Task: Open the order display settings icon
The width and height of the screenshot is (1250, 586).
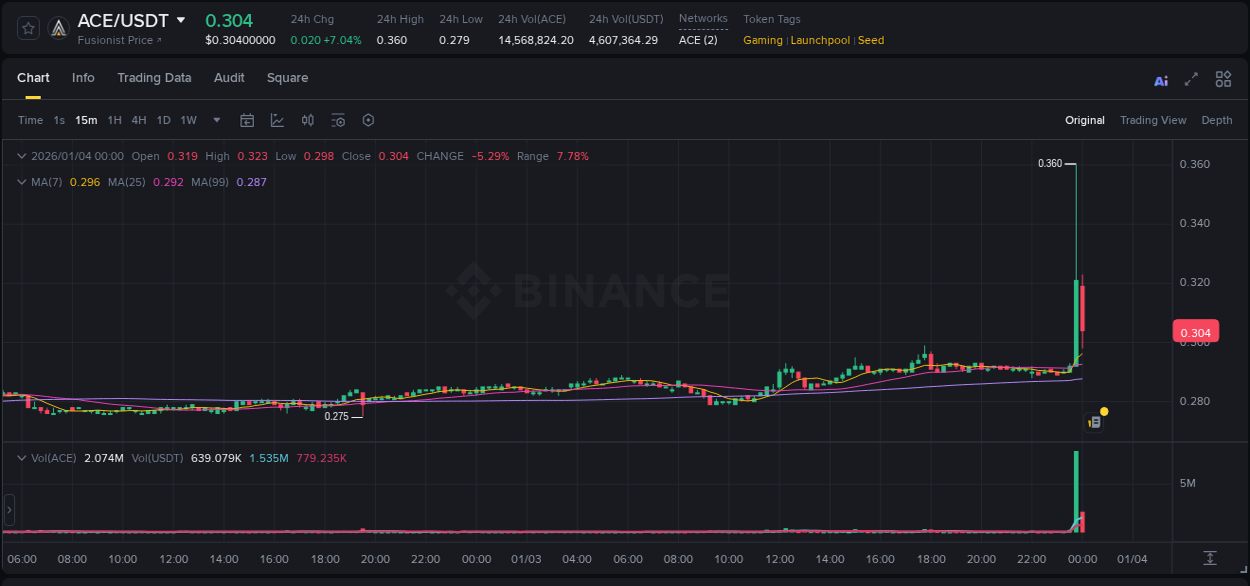Action: [x=338, y=120]
